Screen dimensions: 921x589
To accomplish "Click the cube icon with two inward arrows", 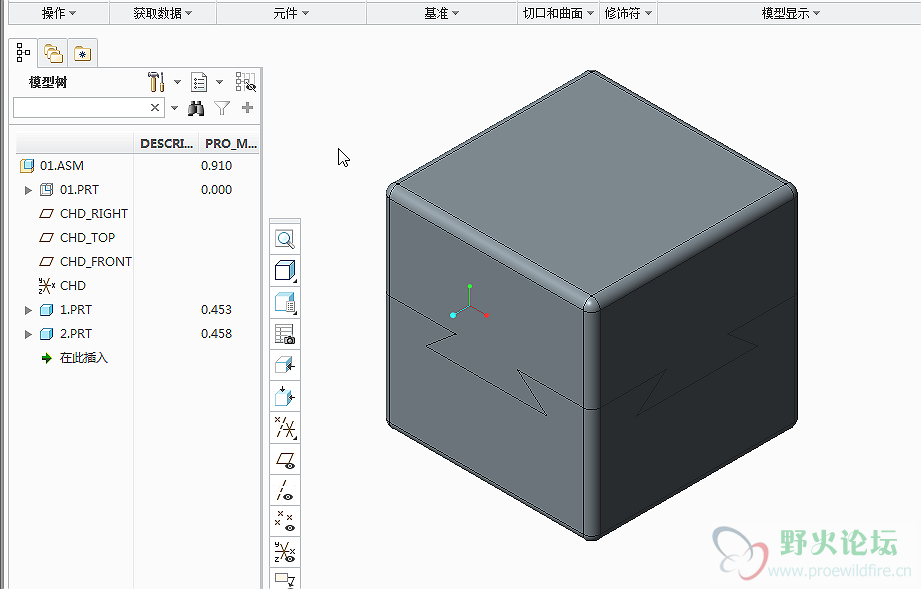I will tap(285, 396).
